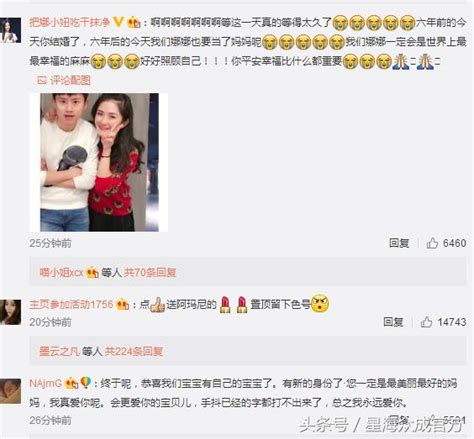This screenshot has width=474, height=439.
Task: Click member badge beside 主页参加活动1756
Action: pos(122,305)
